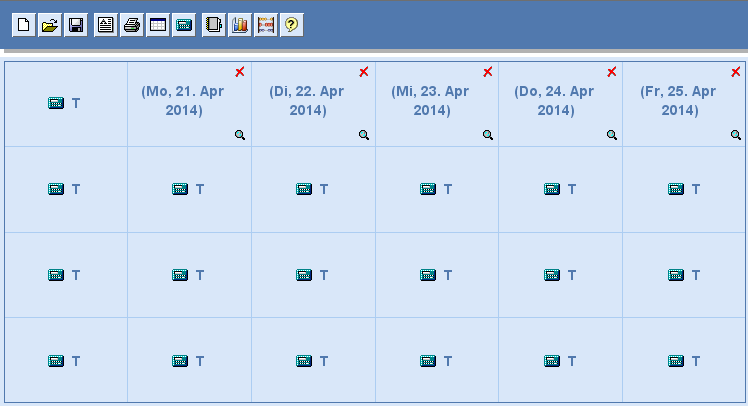Select the (Mi, 23. Apr 2014) header text
748x406 pixels.
(430, 101)
